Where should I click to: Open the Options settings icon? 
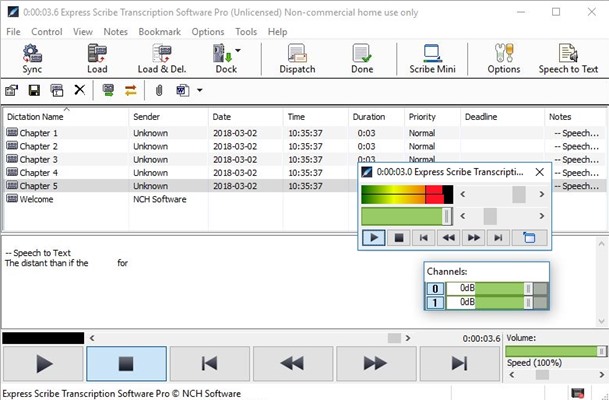coord(503,59)
